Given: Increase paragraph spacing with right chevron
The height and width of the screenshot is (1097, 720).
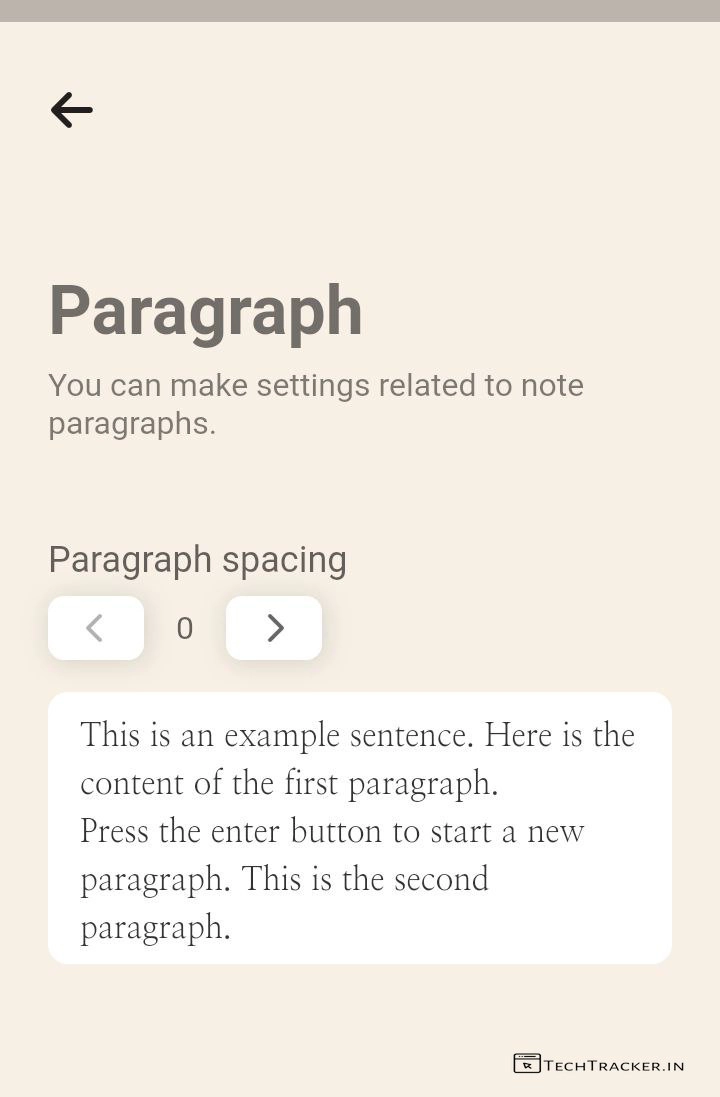Looking at the screenshot, I should [x=274, y=628].
